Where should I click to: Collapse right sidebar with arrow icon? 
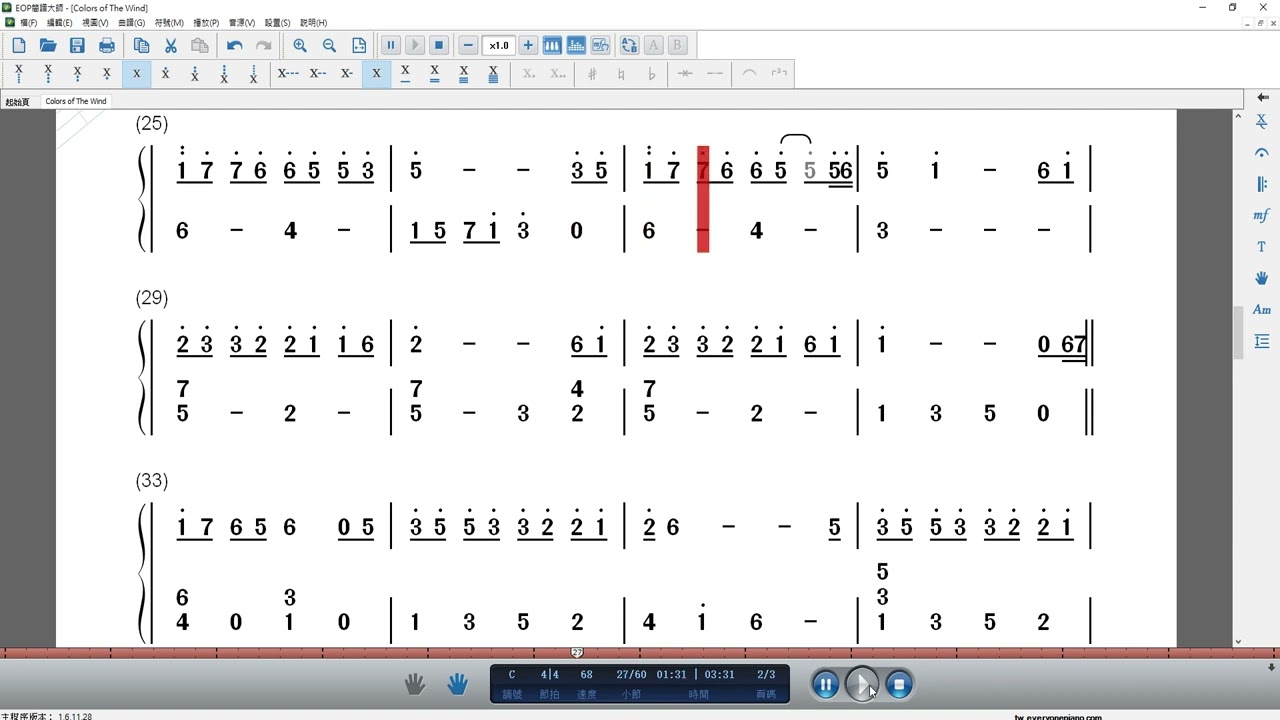(1262, 97)
